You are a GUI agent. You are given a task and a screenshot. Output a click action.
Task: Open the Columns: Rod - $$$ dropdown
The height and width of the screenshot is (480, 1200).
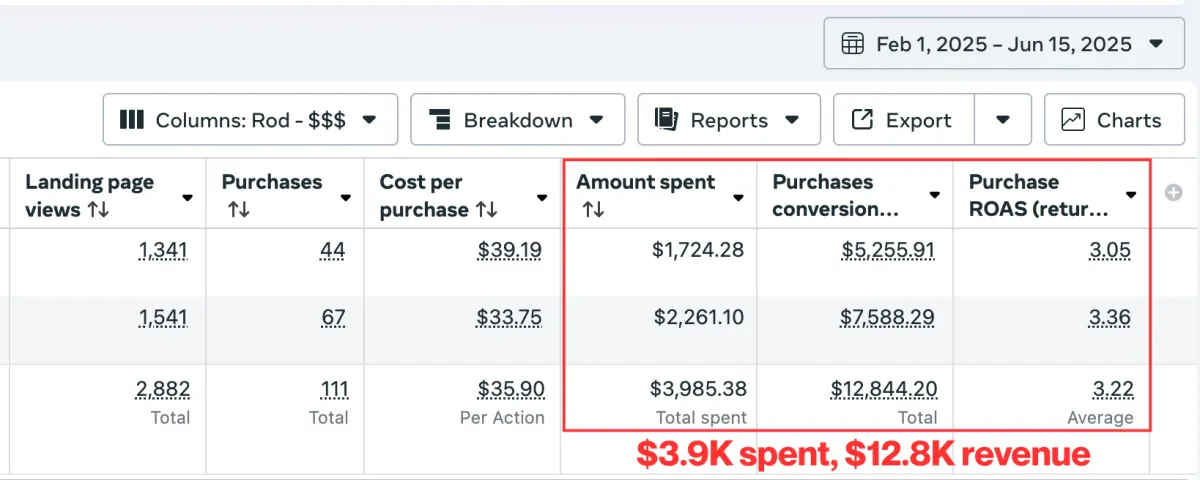[x=250, y=120]
